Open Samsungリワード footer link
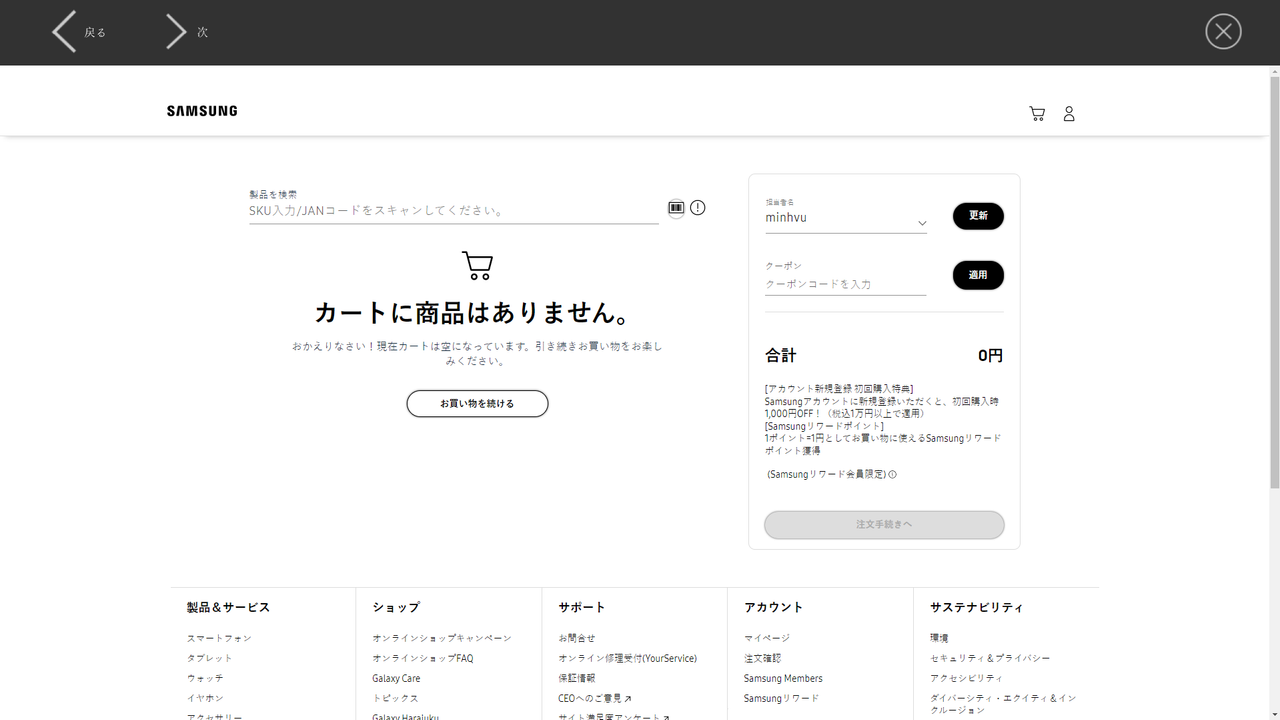1280x720 pixels. [x=781, y=698]
